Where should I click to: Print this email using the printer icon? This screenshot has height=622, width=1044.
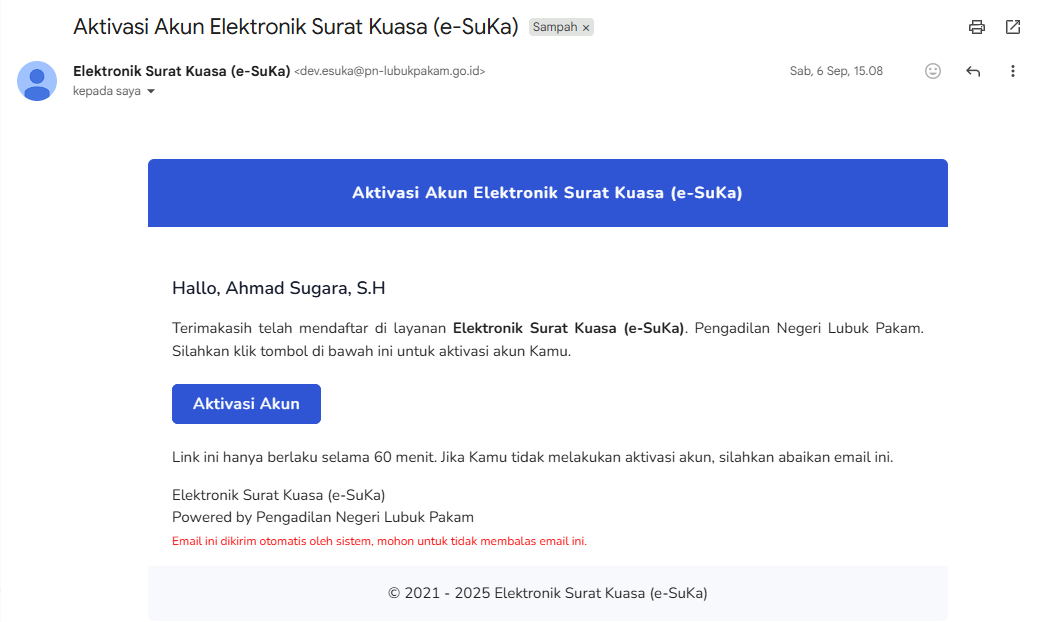[977, 27]
